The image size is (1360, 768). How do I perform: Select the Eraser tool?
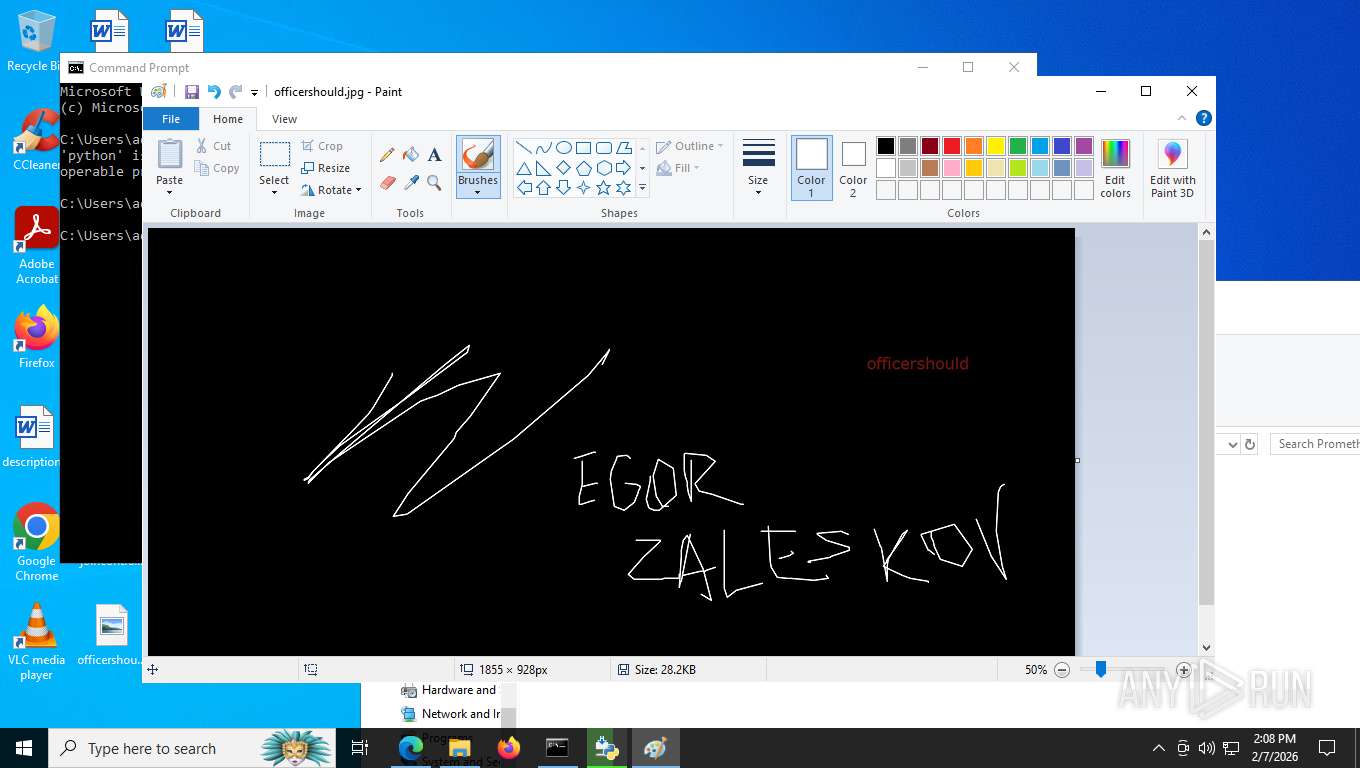tap(388, 182)
